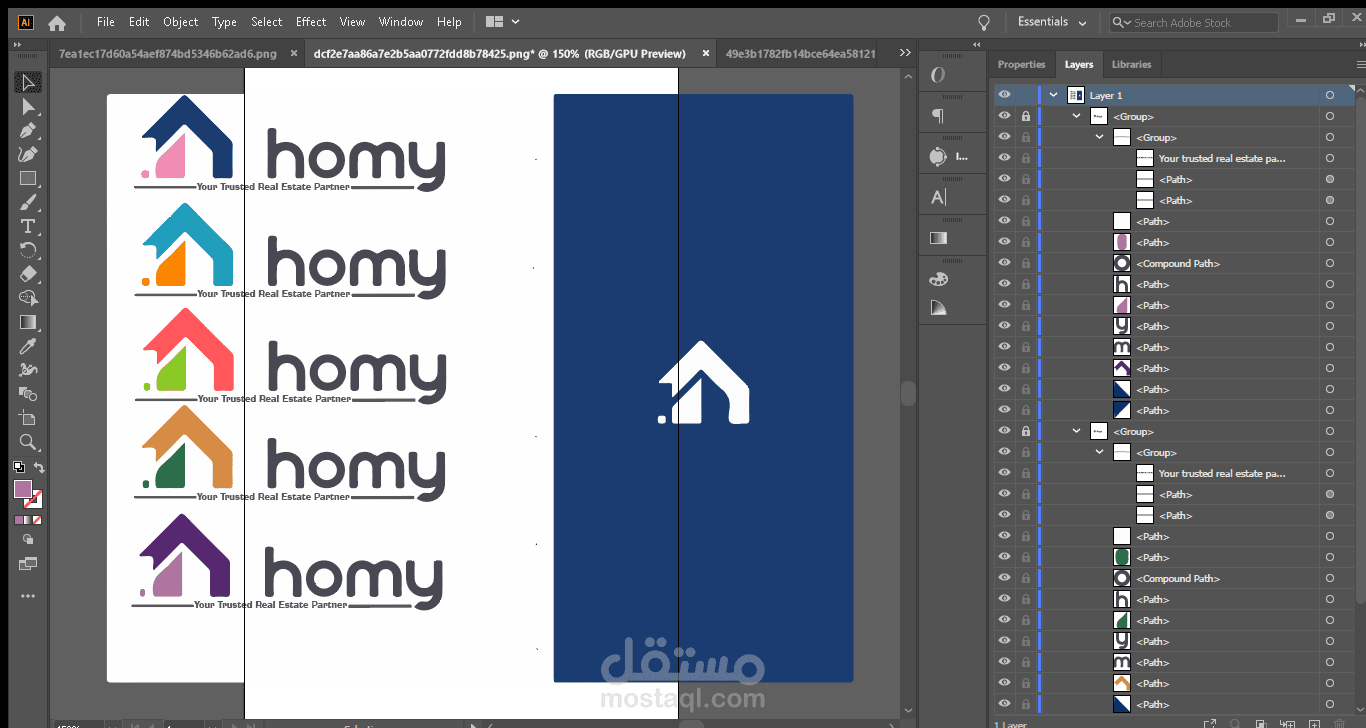
Task: Switch to the Properties tab
Action: (1021, 64)
